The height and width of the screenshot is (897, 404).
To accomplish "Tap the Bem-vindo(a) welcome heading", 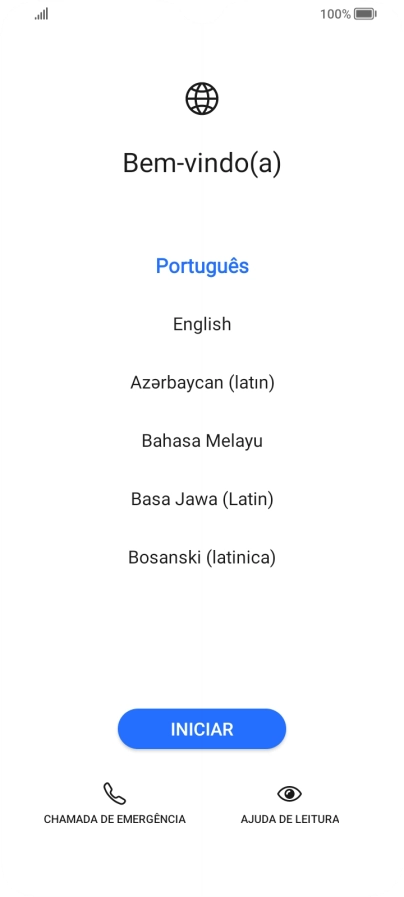I will 202,164.
